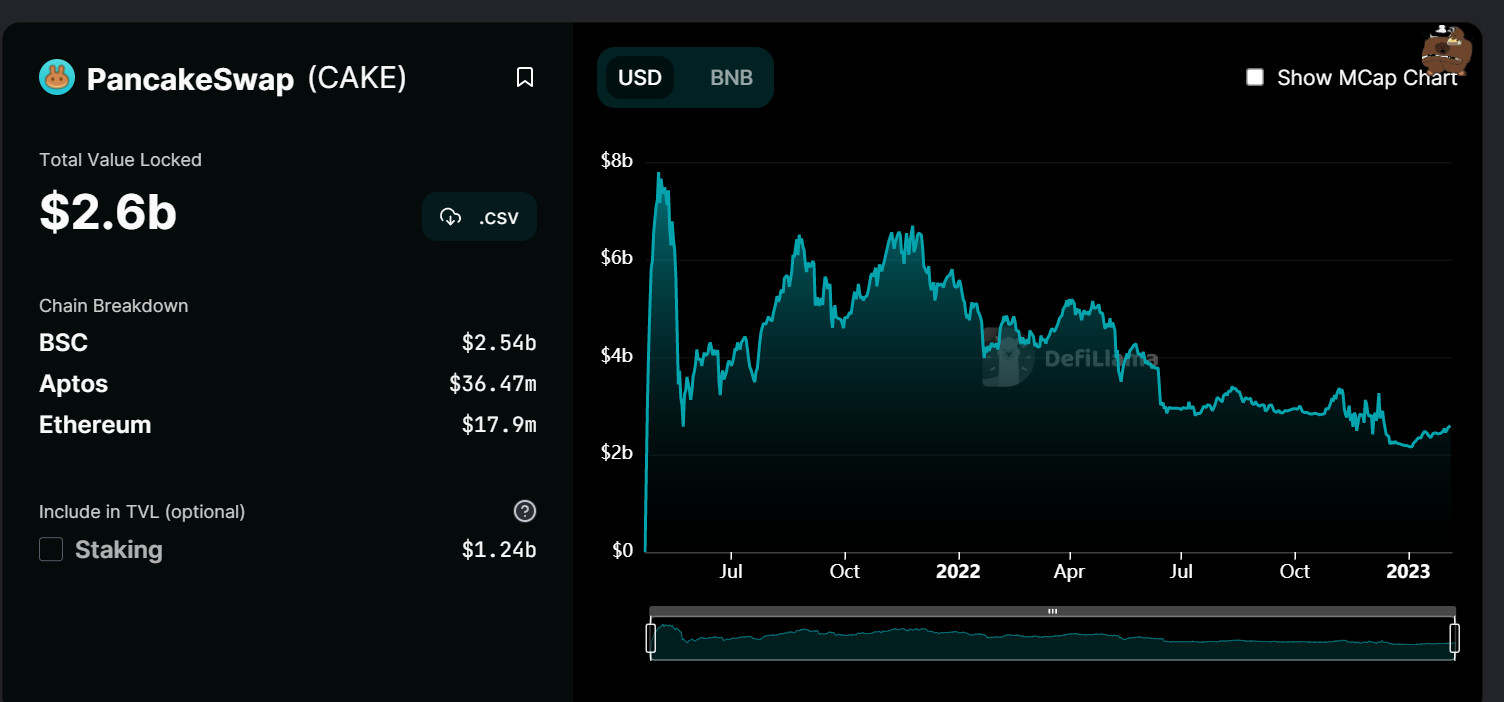
Task: Click the $2.54b BSC value
Action: tap(499, 343)
